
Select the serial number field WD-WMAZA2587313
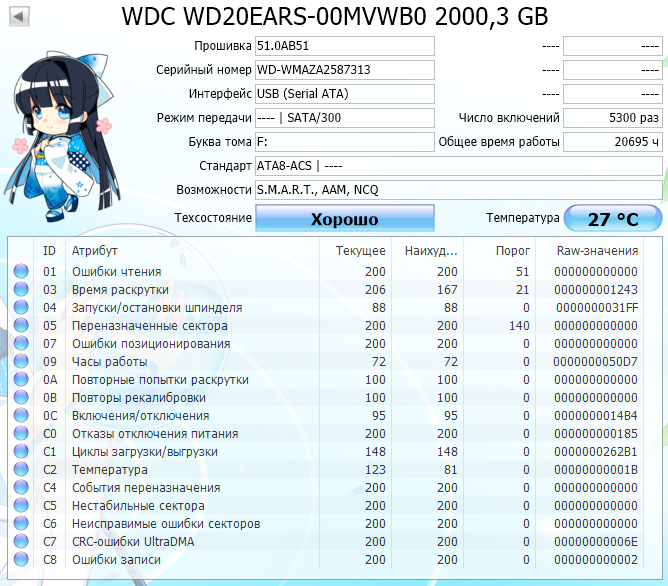click(345, 70)
